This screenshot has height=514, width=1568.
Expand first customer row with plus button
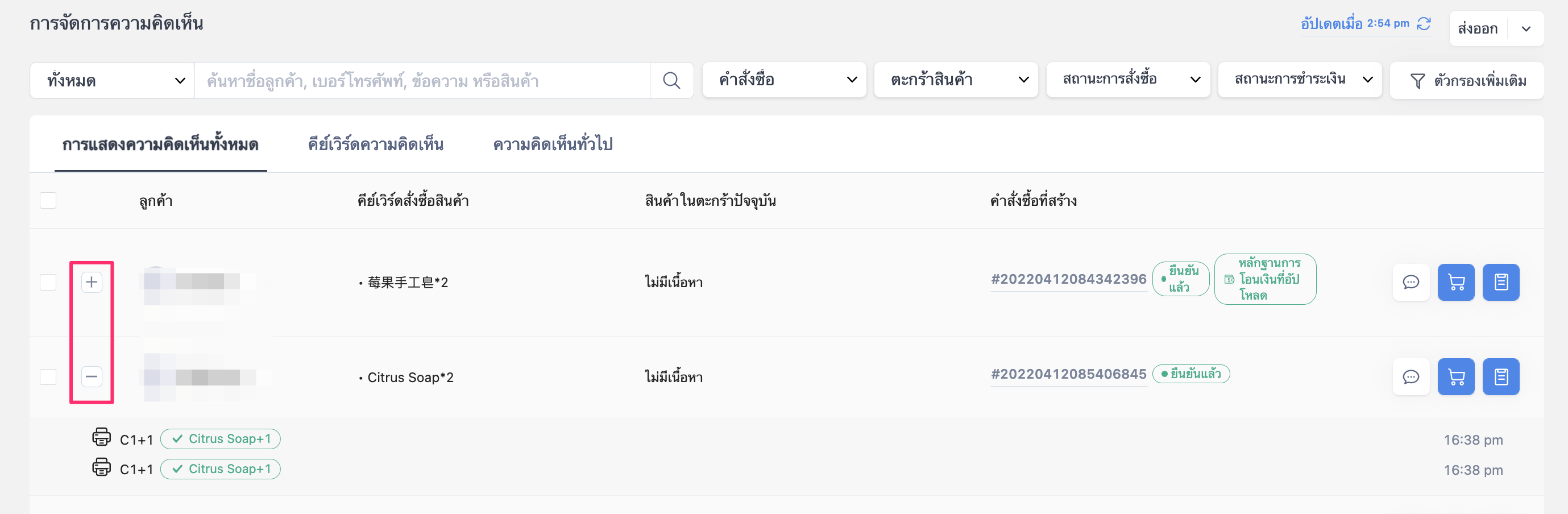(x=92, y=282)
